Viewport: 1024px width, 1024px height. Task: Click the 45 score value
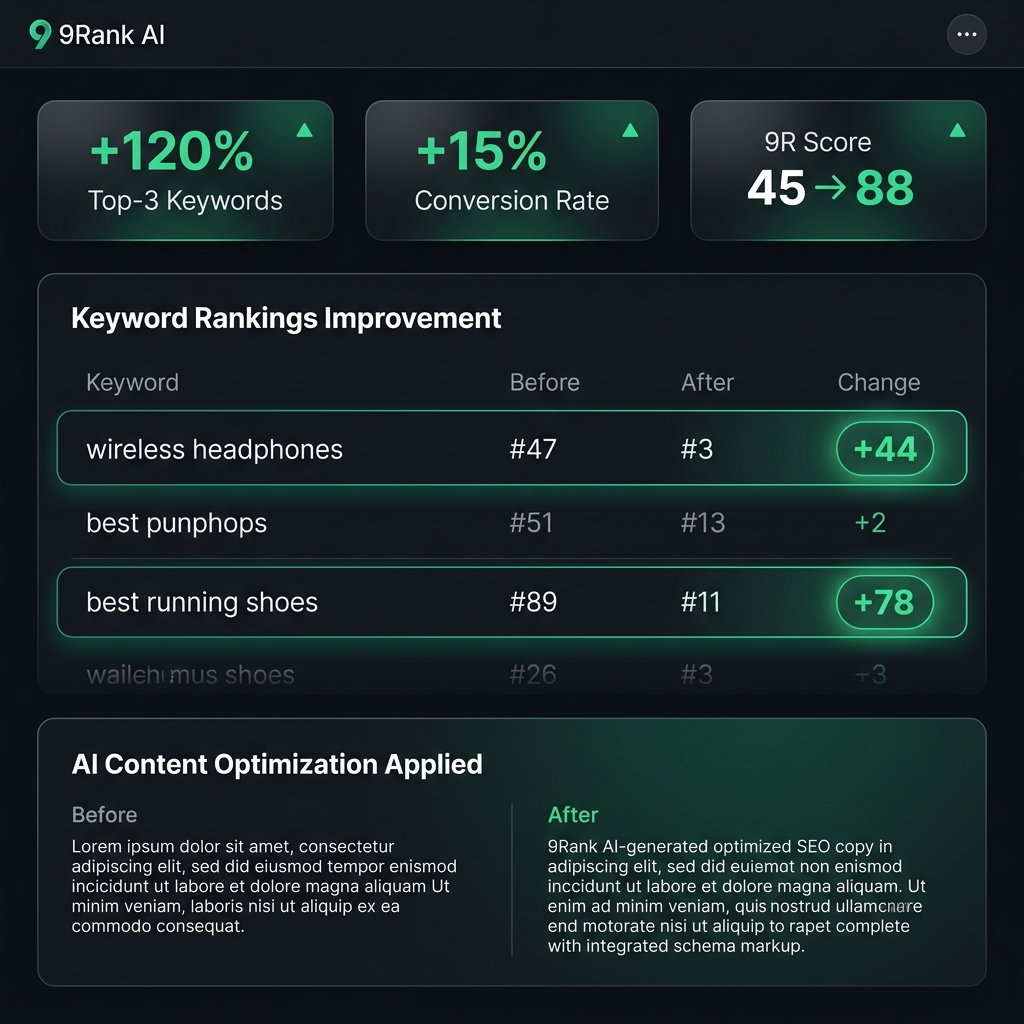[x=776, y=188]
